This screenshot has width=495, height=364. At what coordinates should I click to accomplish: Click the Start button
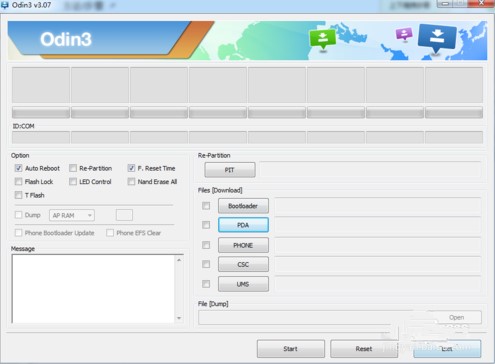click(291, 349)
